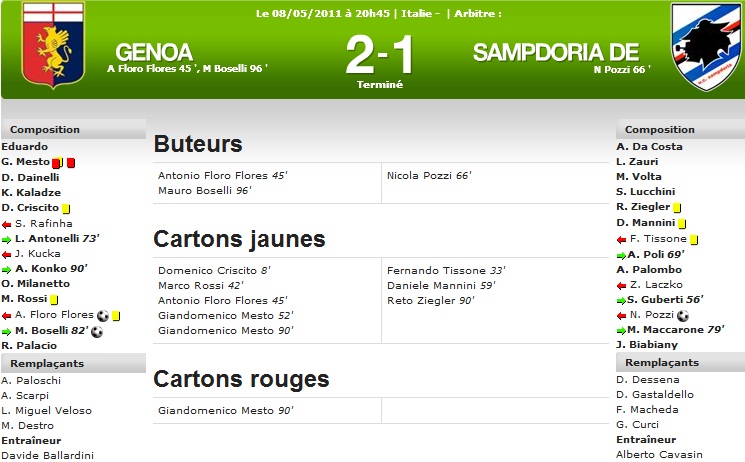Click the yellow card beside F. Tissone
This screenshot has height=462, width=745.
coord(694,240)
